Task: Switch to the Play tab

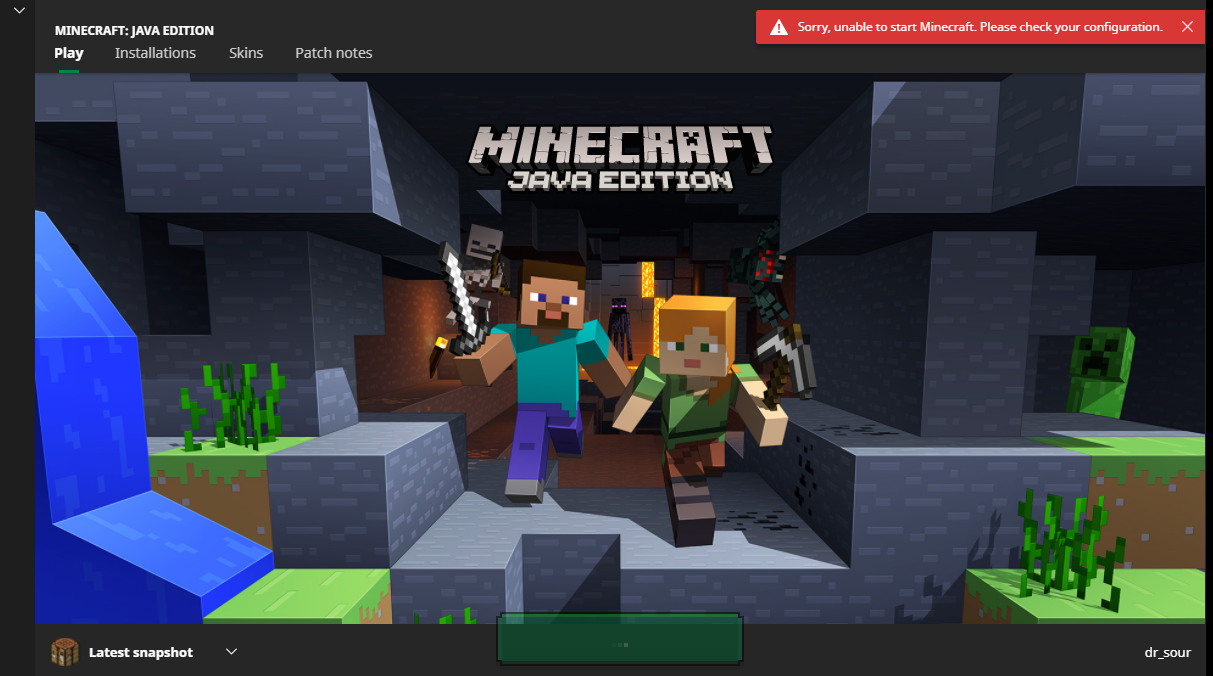Action: (69, 53)
